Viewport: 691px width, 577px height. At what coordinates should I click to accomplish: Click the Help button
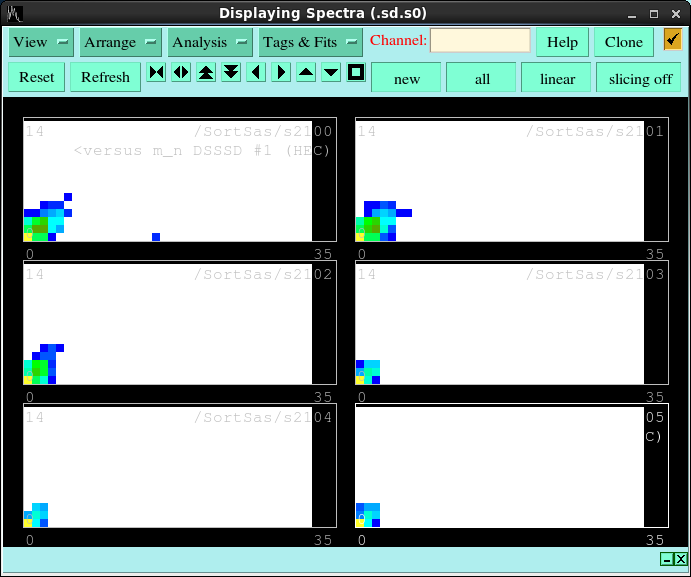(x=562, y=42)
